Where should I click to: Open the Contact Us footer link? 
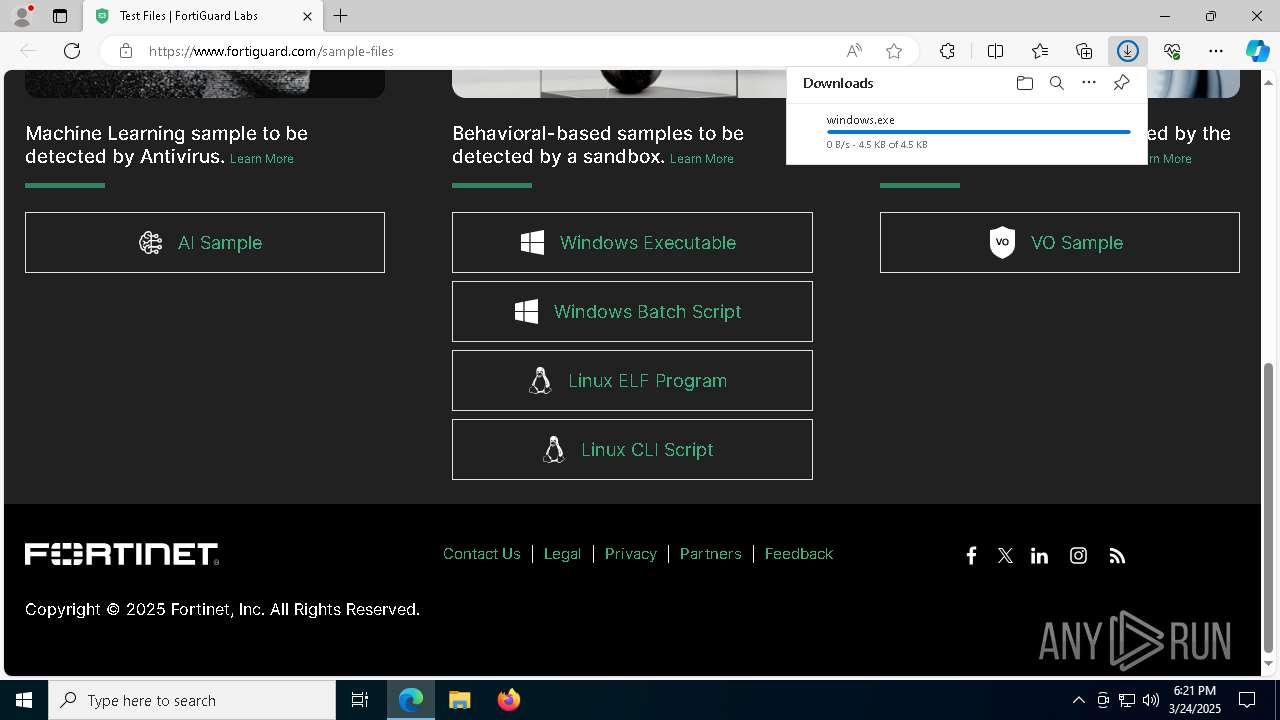click(482, 554)
